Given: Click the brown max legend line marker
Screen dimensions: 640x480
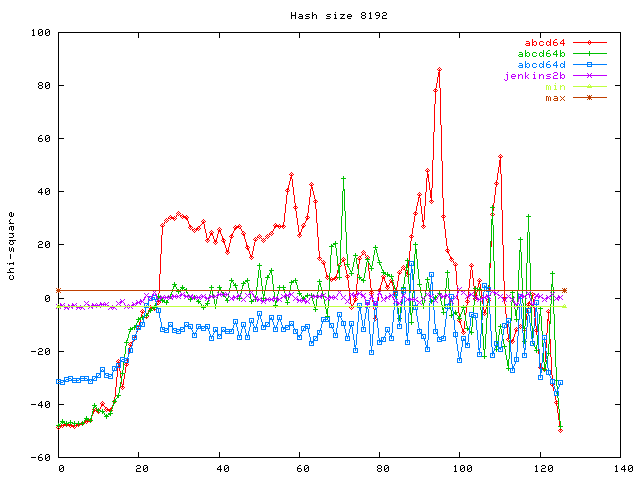Looking at the screenshot, I should (x=590, y=98).
